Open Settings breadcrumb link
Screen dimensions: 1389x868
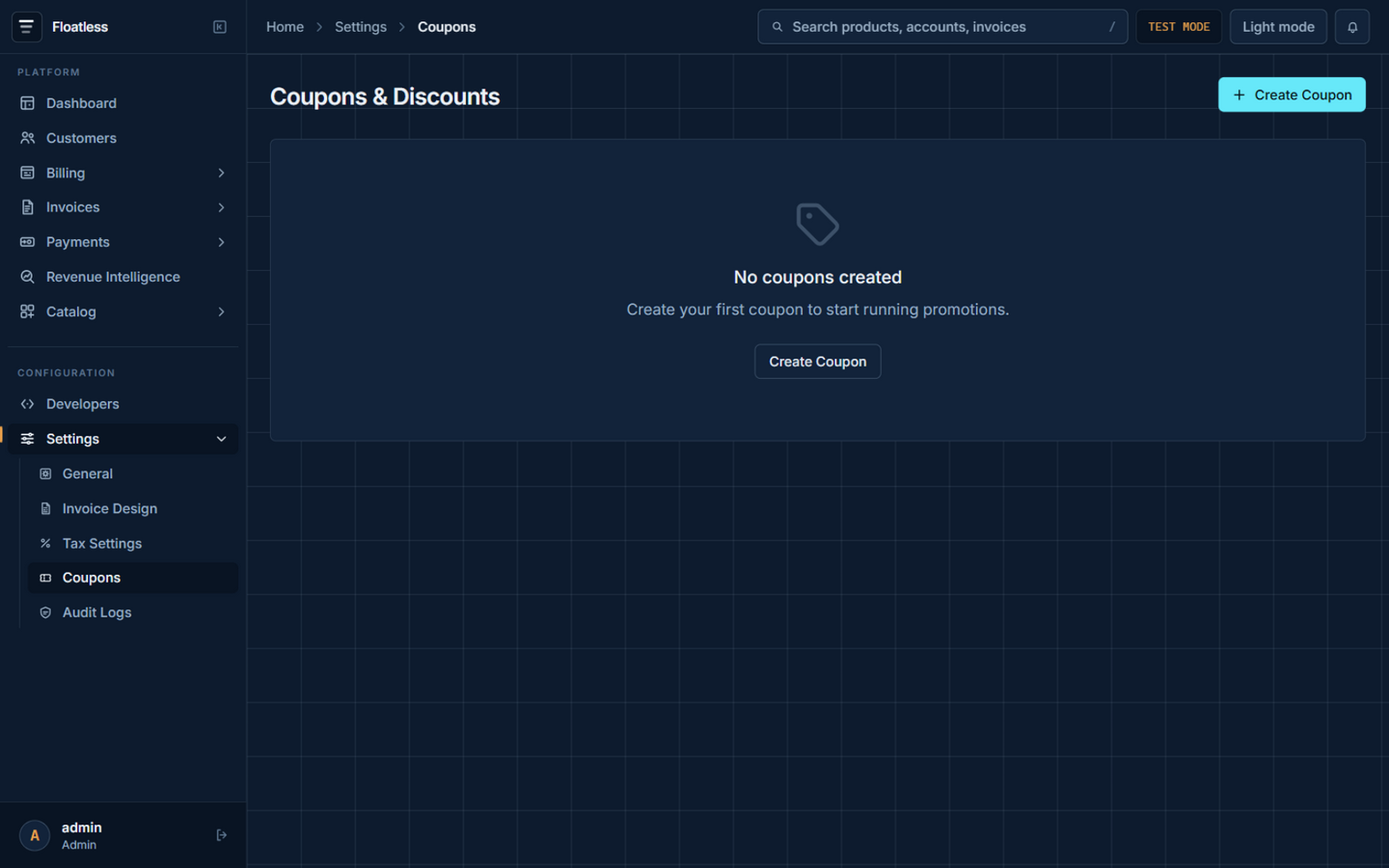(361, 27)
